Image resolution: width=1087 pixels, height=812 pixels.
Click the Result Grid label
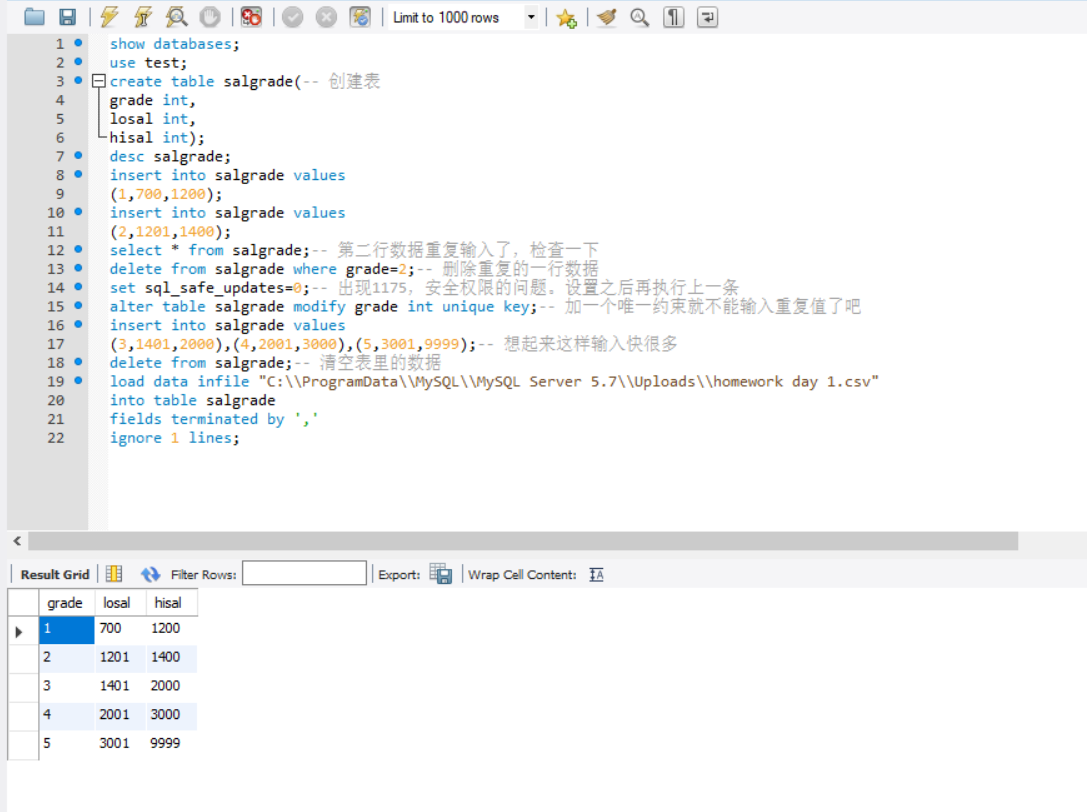pos(55,574)
